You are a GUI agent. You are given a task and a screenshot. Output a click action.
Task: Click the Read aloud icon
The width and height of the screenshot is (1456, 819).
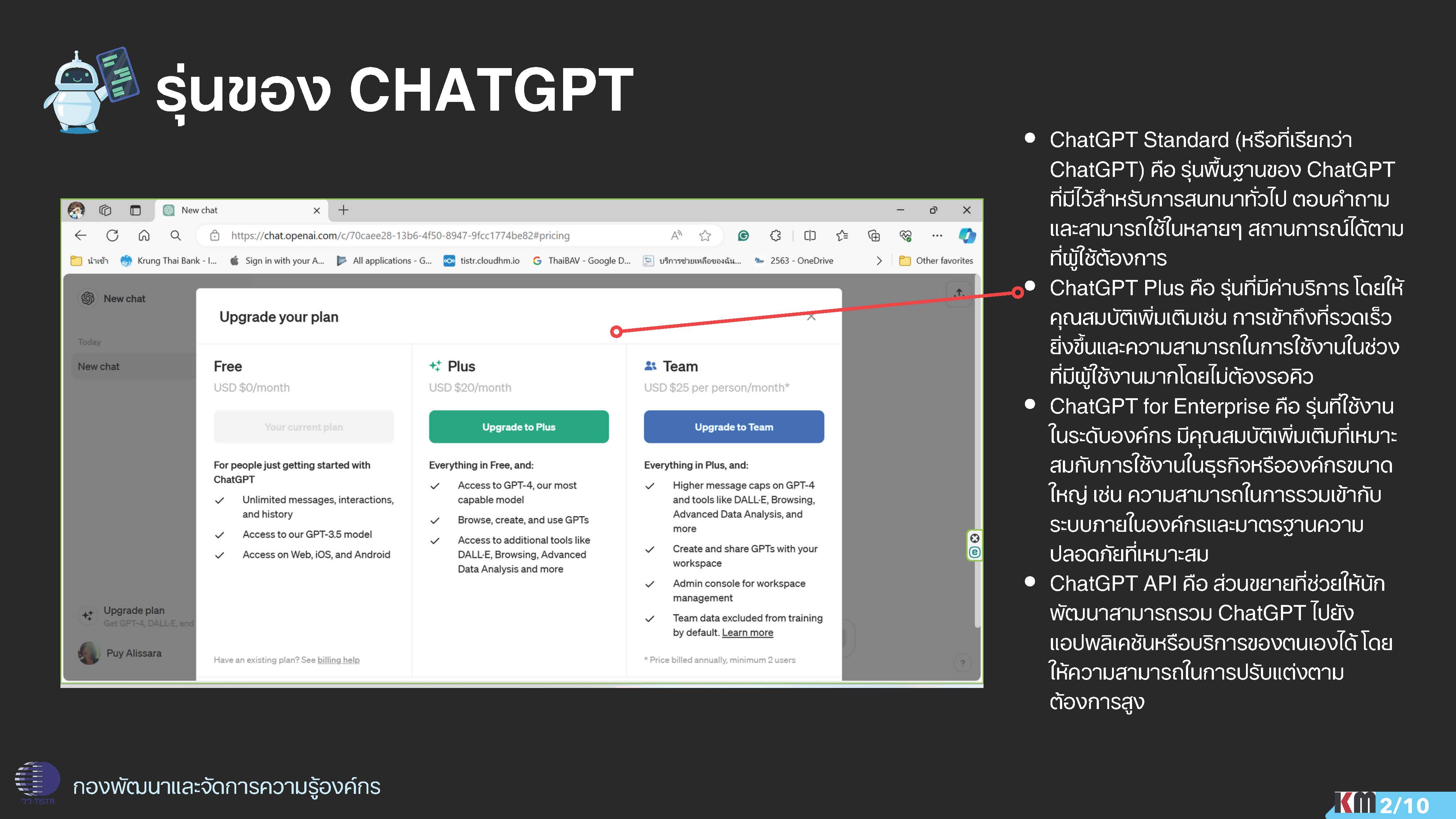[x=676, y=235]
